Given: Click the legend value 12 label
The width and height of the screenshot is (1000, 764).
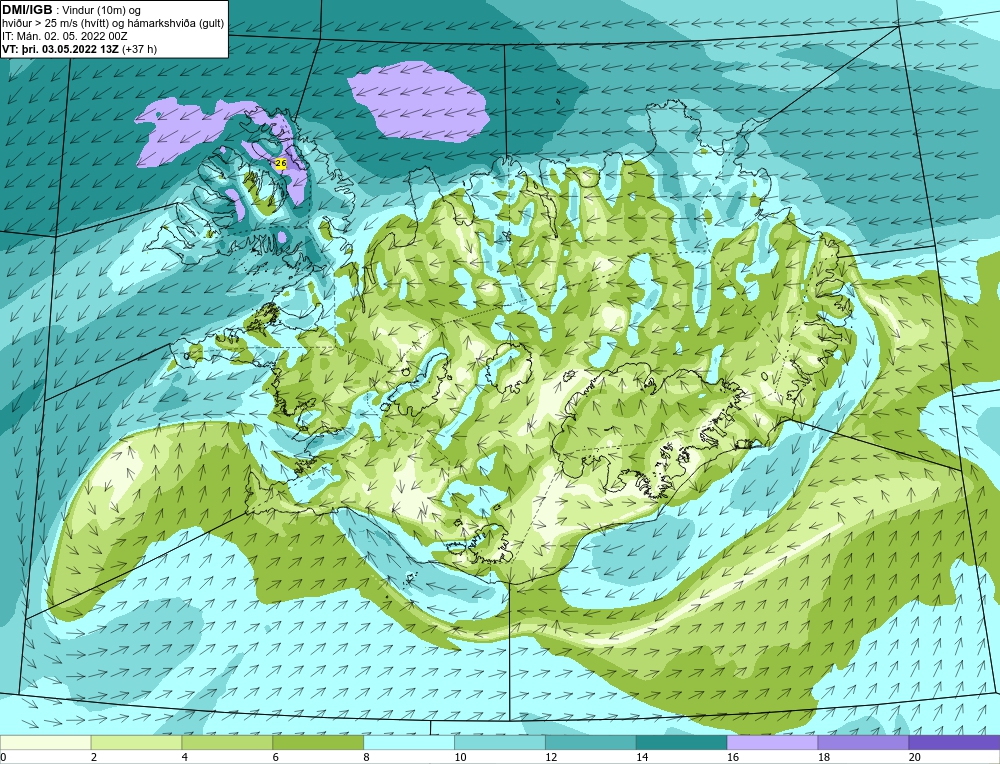Looking at the screenshot, I should coord(550,757).
